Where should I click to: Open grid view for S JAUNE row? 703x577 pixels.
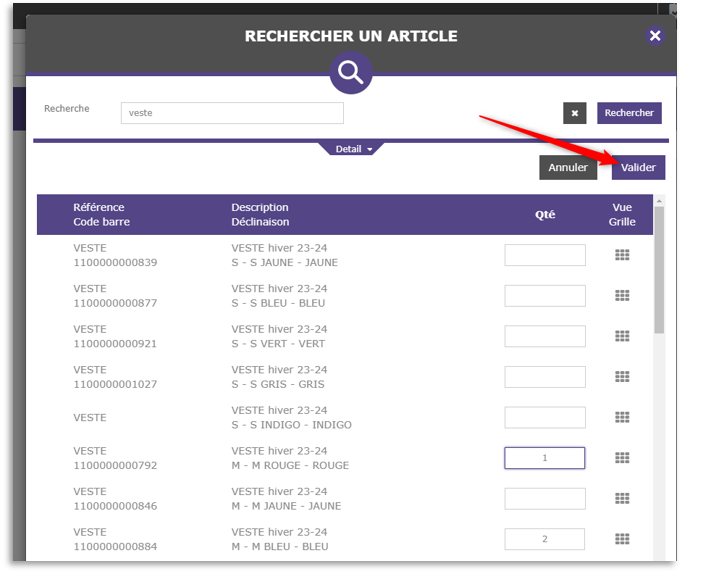[622, 255]
